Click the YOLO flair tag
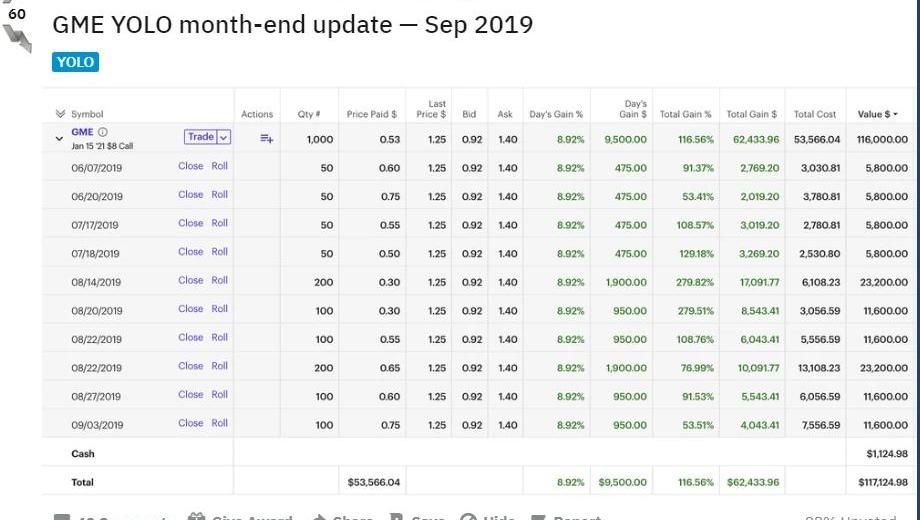 (75, 62)
